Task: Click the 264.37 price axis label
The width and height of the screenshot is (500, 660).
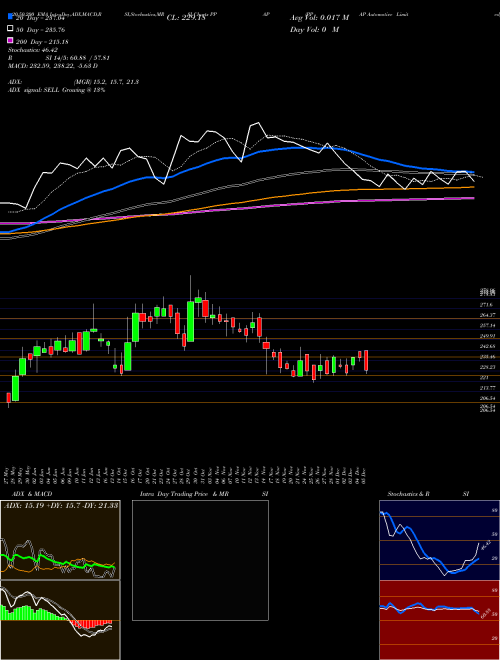Action: [x=487, y=315]
